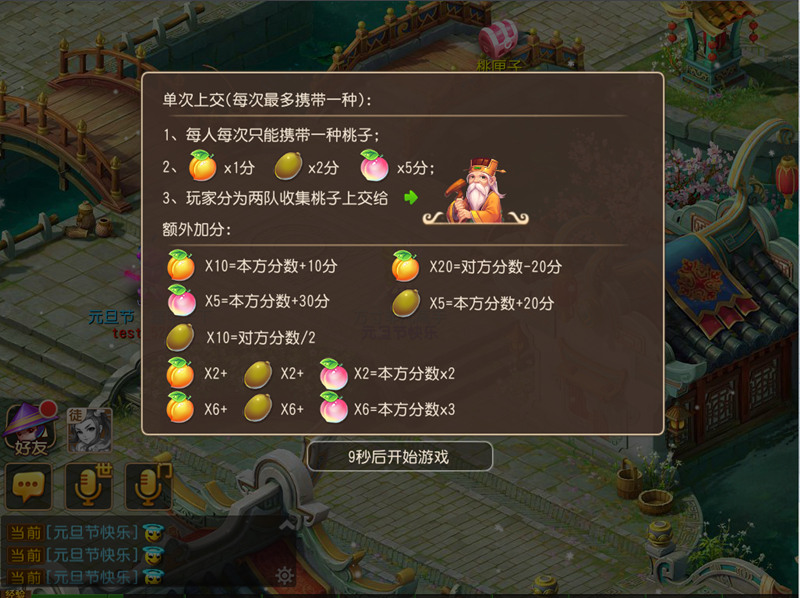Open the chat speech bubble icon
This screenshot has width=800, height=598.
[x=29, y=486]
